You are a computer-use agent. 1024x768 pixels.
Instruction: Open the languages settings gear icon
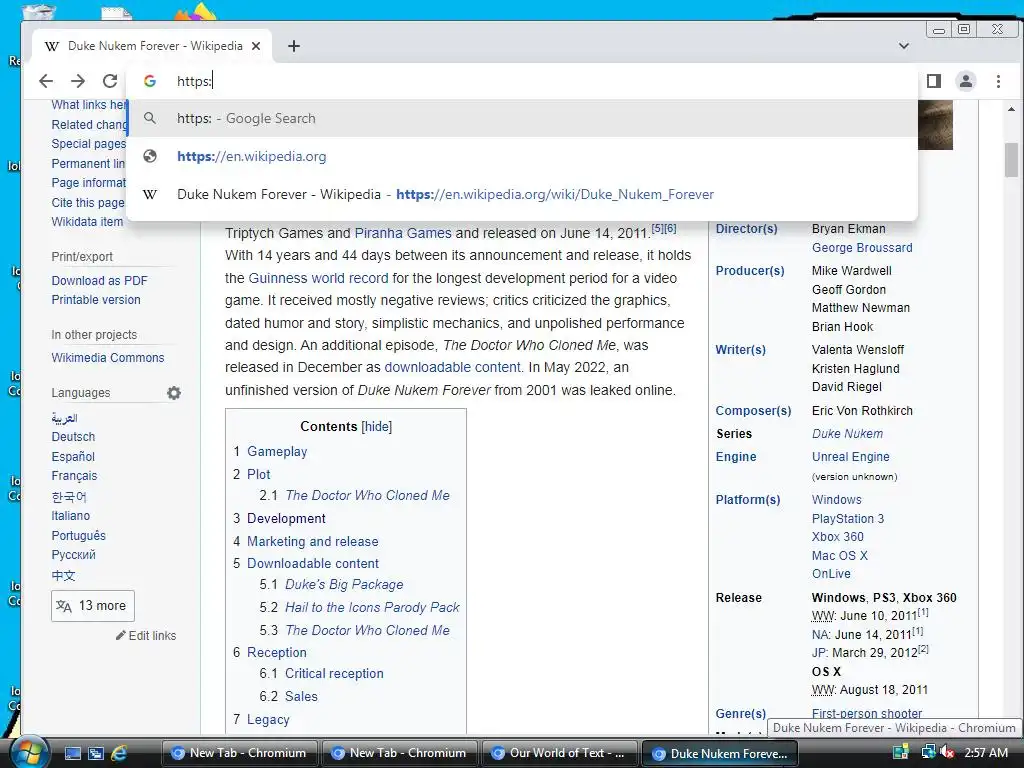click(x=174, y=392)
